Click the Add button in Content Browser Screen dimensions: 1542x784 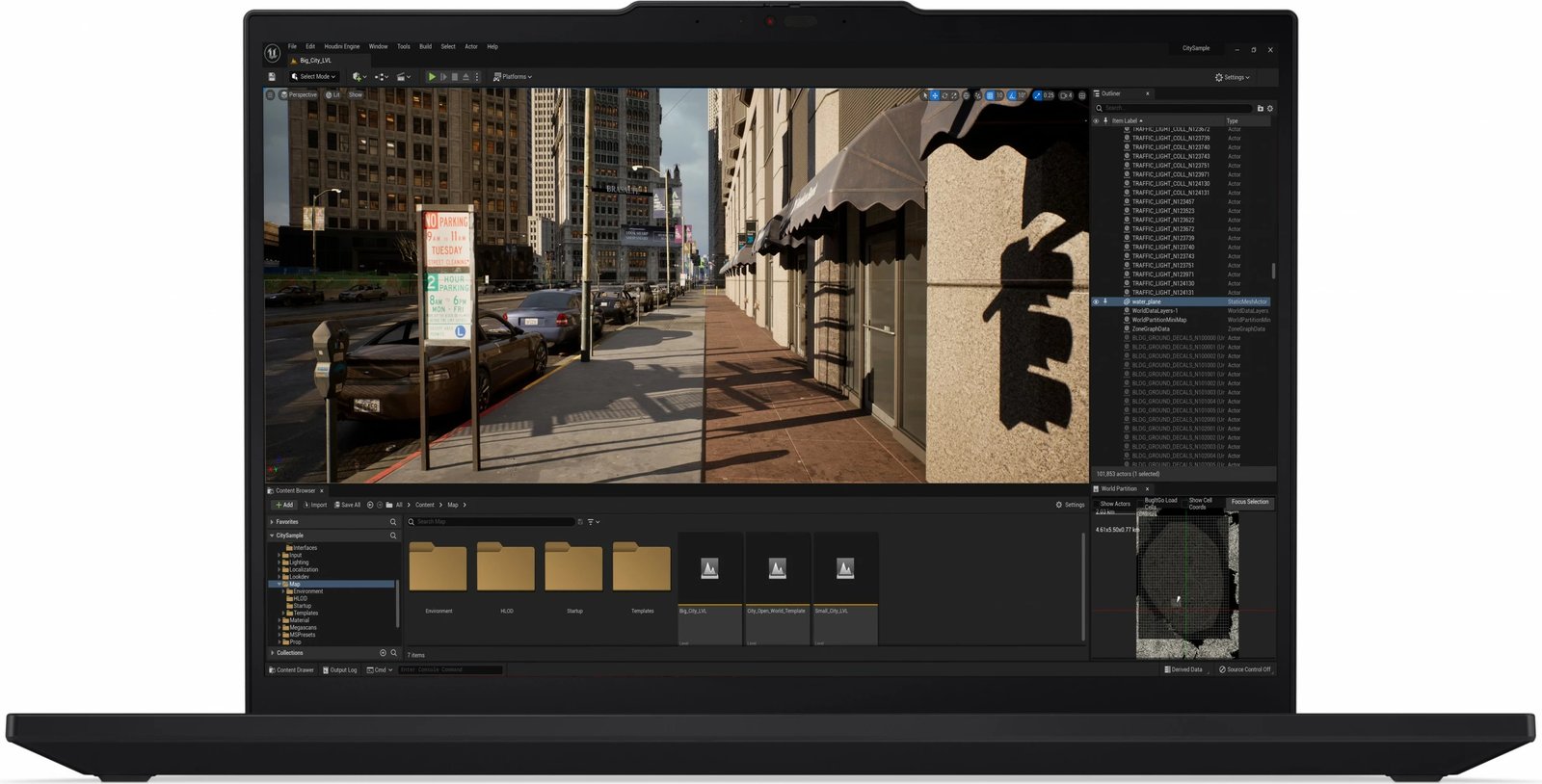tap(284, 505)
